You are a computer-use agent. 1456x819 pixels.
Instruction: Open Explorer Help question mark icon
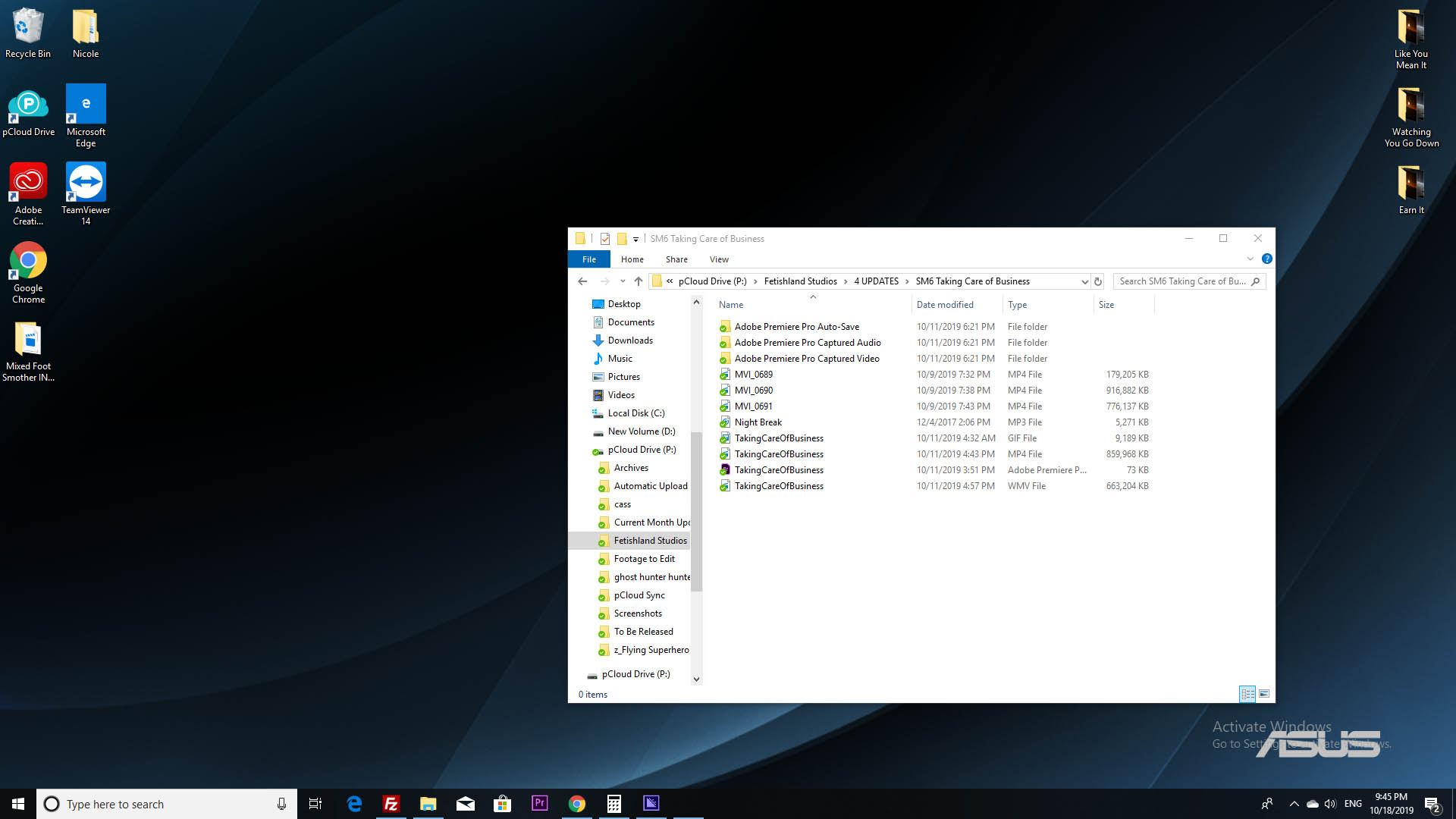(x=1266, y=259)
